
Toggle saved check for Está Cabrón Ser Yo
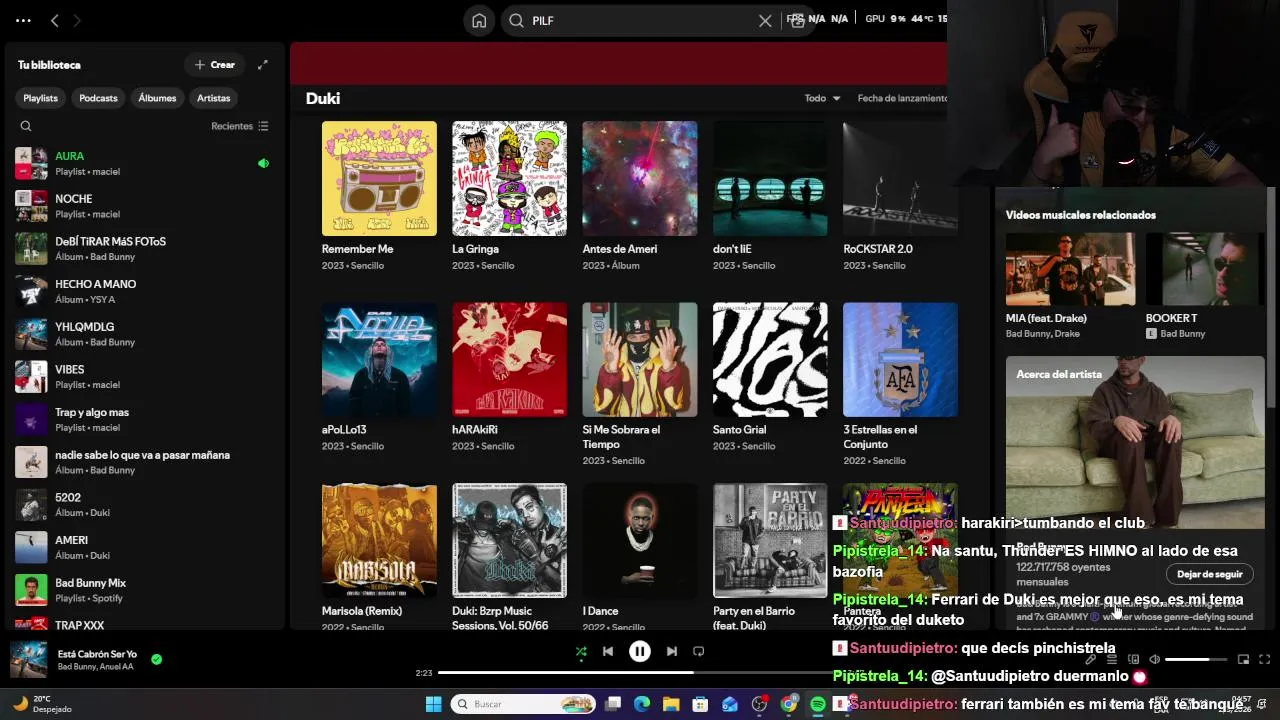point(156,659)
